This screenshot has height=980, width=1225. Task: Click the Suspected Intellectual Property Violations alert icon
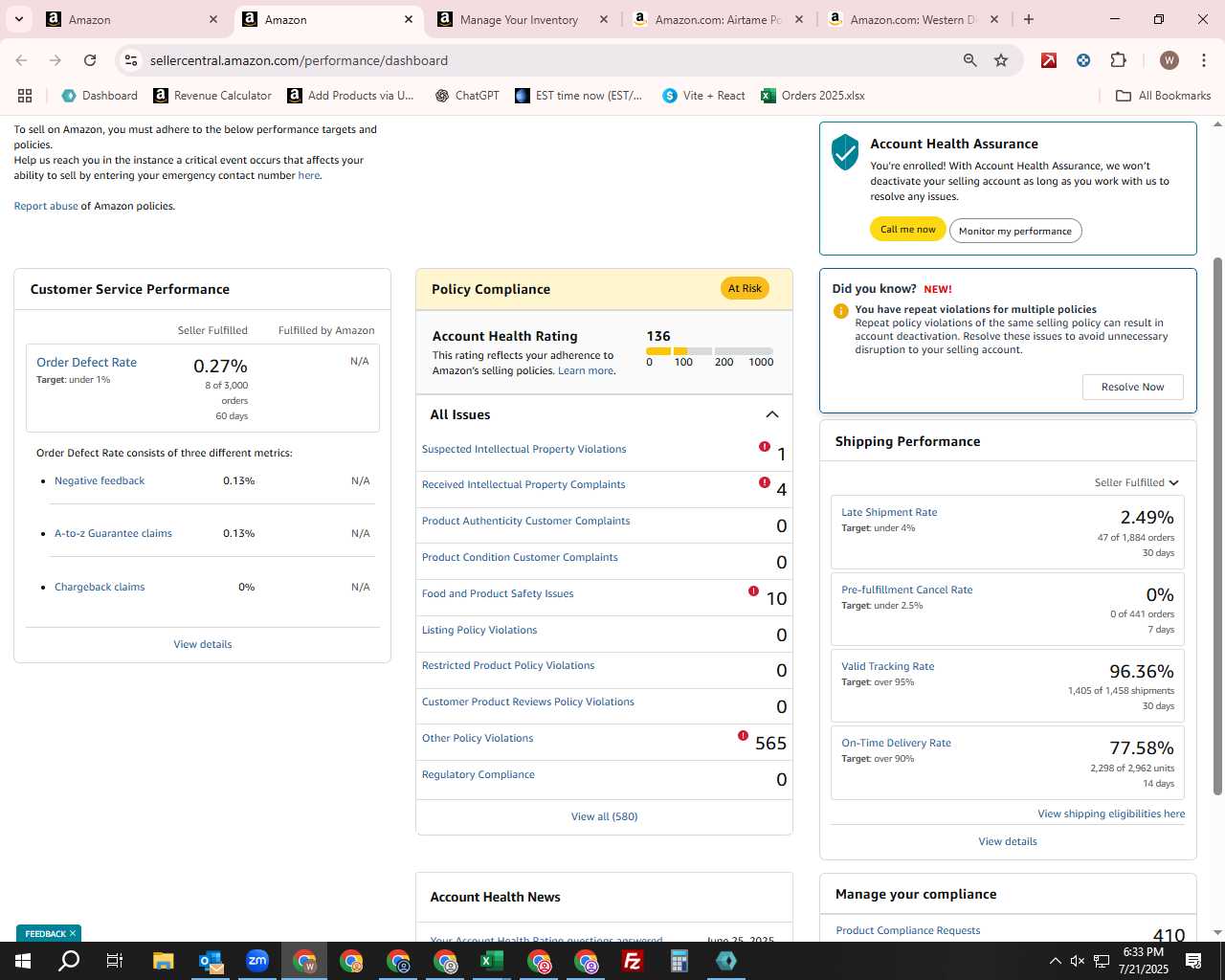764,447
